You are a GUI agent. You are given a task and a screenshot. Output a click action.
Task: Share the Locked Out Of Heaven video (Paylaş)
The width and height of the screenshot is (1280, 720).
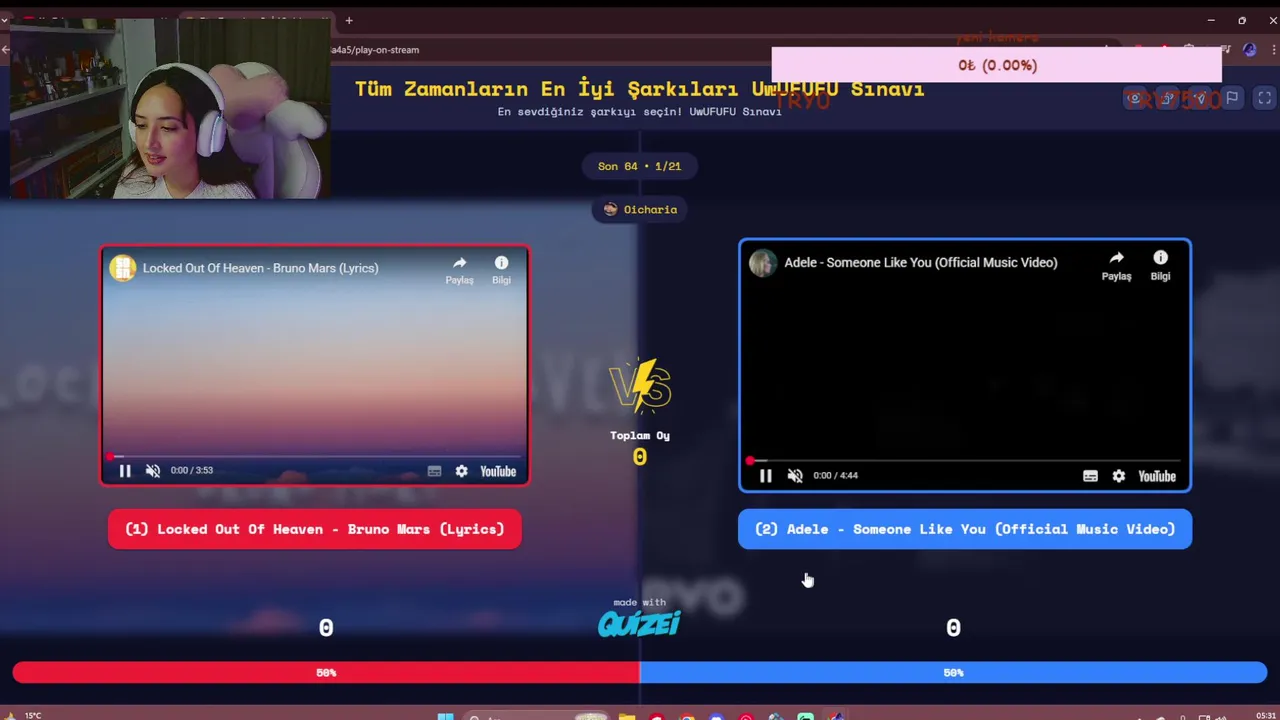point(459,270)
